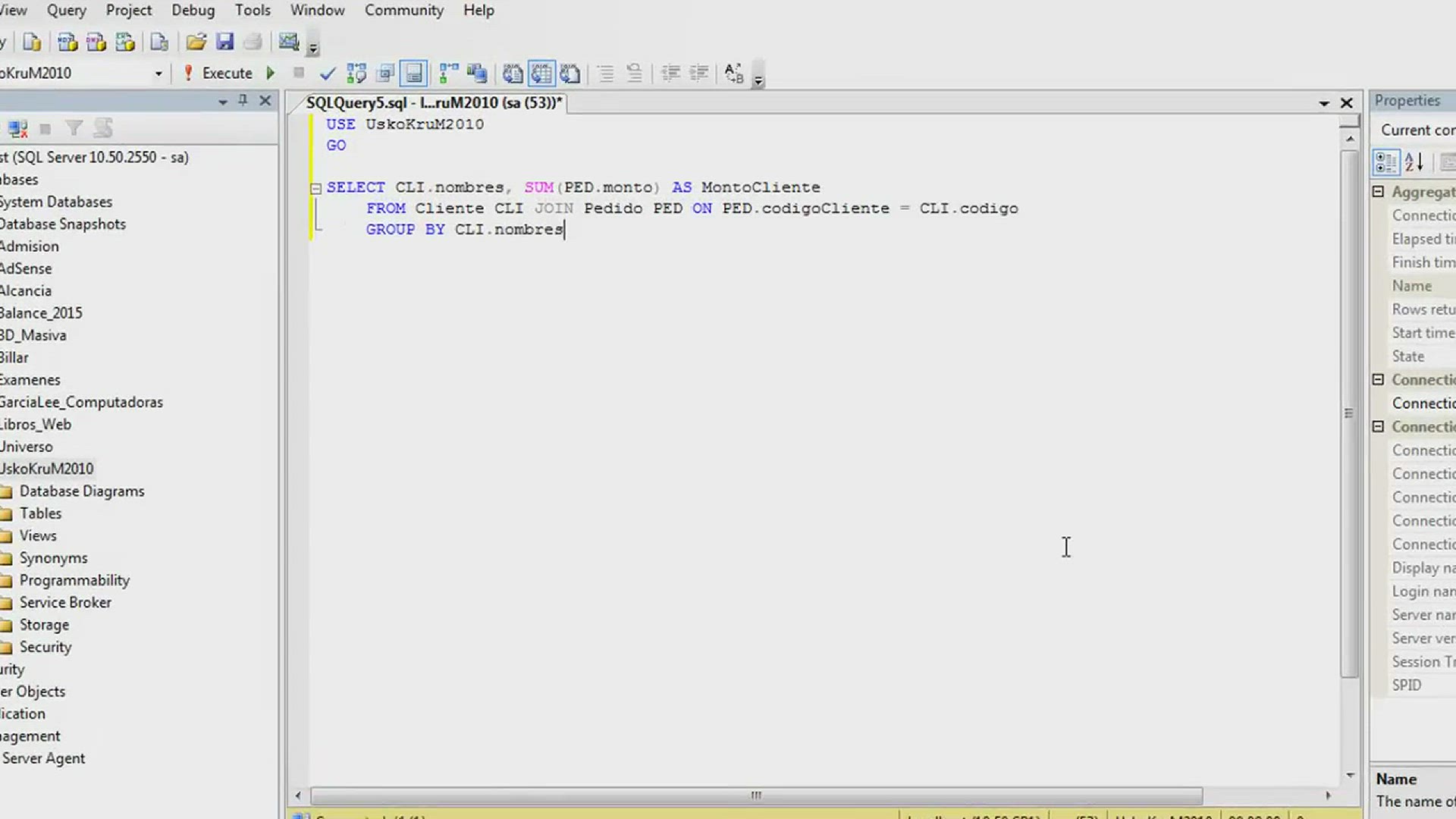Parse the query with the blue checkmark
Viewport: 1456px width, 819px height.
tap(328, 73)
